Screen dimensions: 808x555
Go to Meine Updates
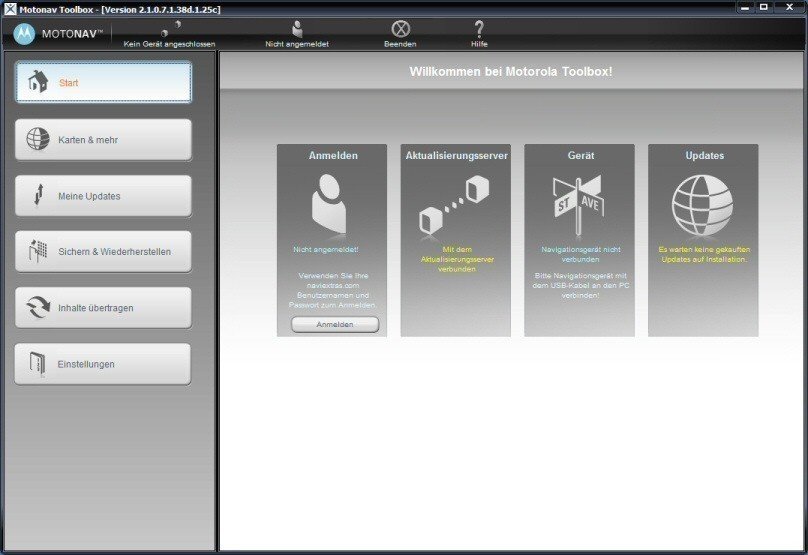[x=104, y=196]
